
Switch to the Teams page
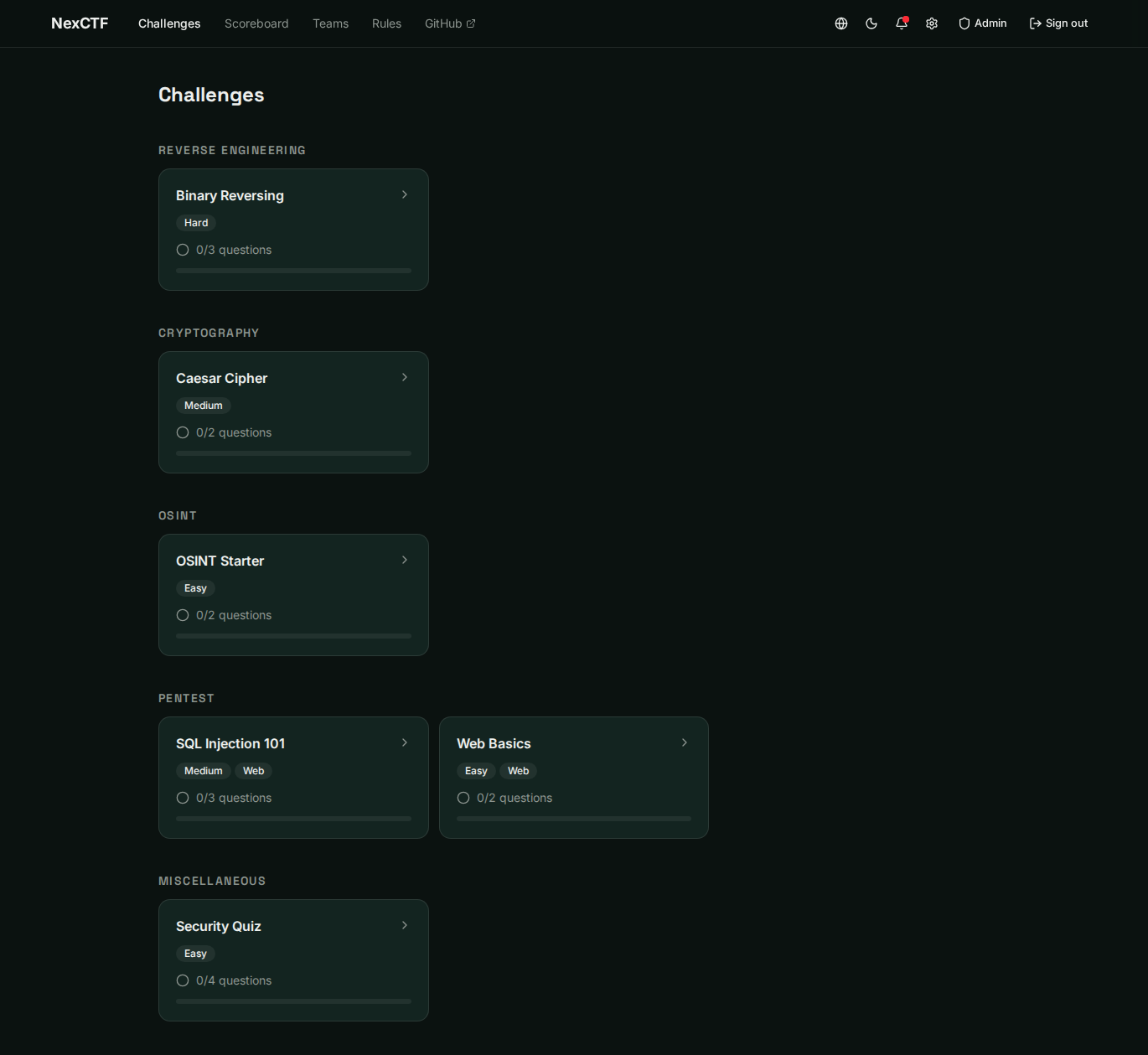coord(330,23)
